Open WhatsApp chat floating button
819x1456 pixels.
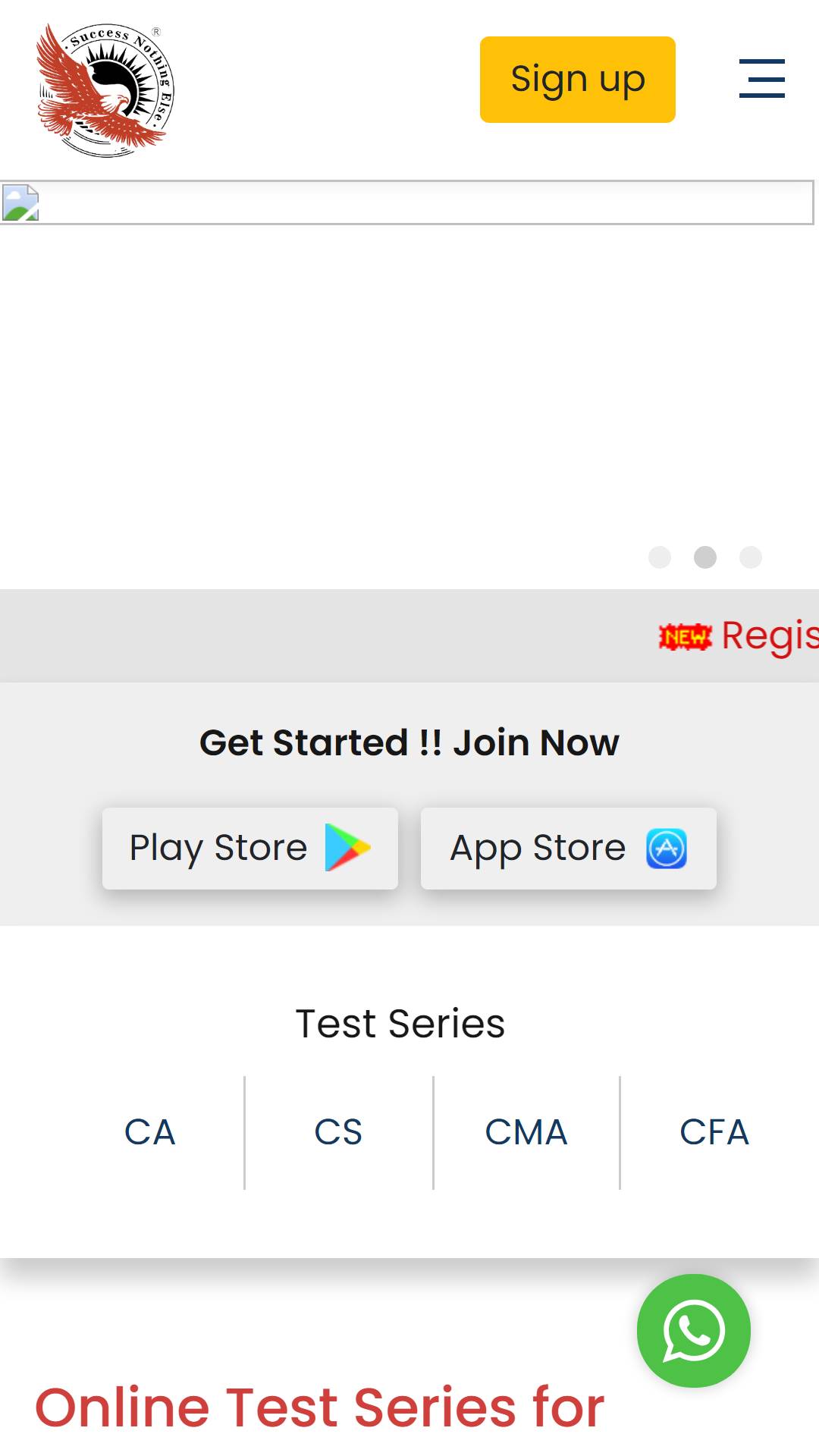(x=694, y=1331)
